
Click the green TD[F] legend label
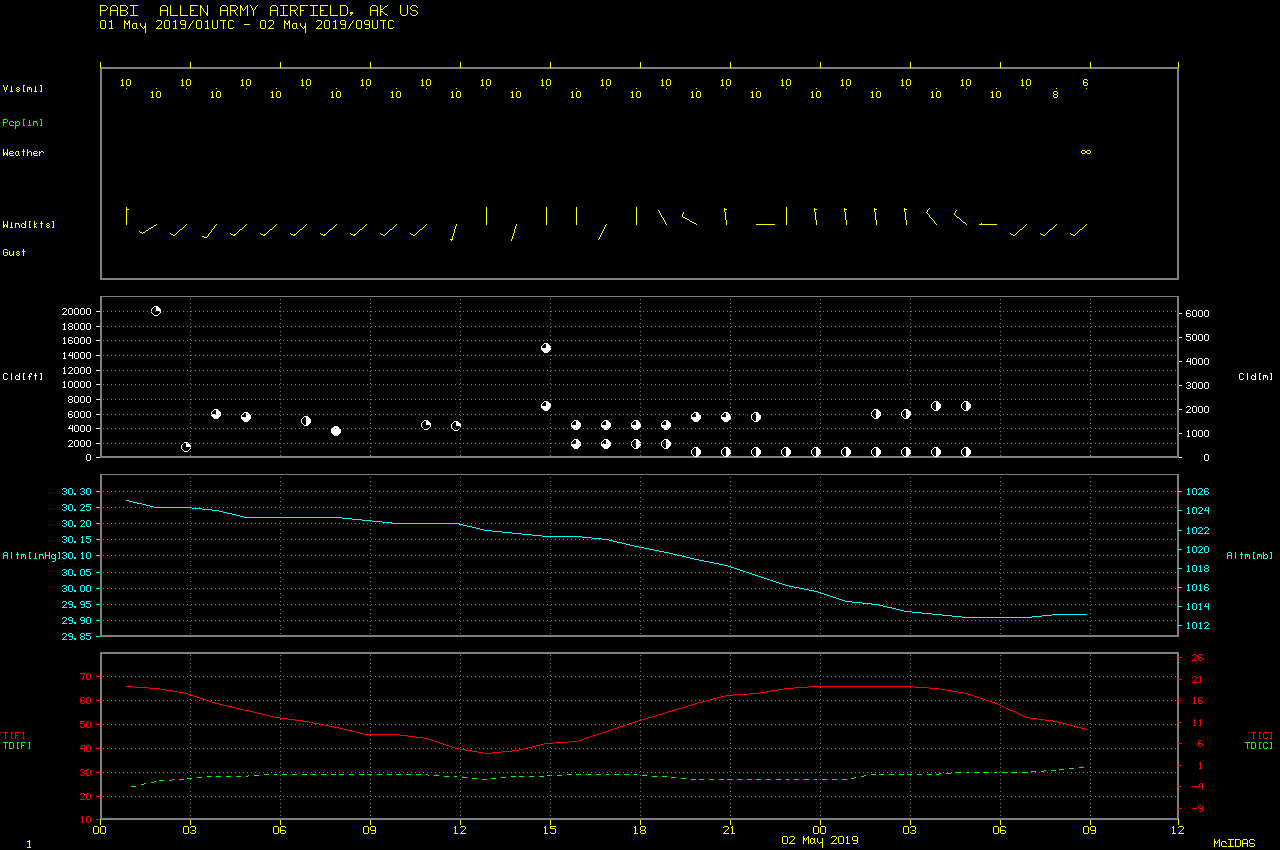click(17, 745)
